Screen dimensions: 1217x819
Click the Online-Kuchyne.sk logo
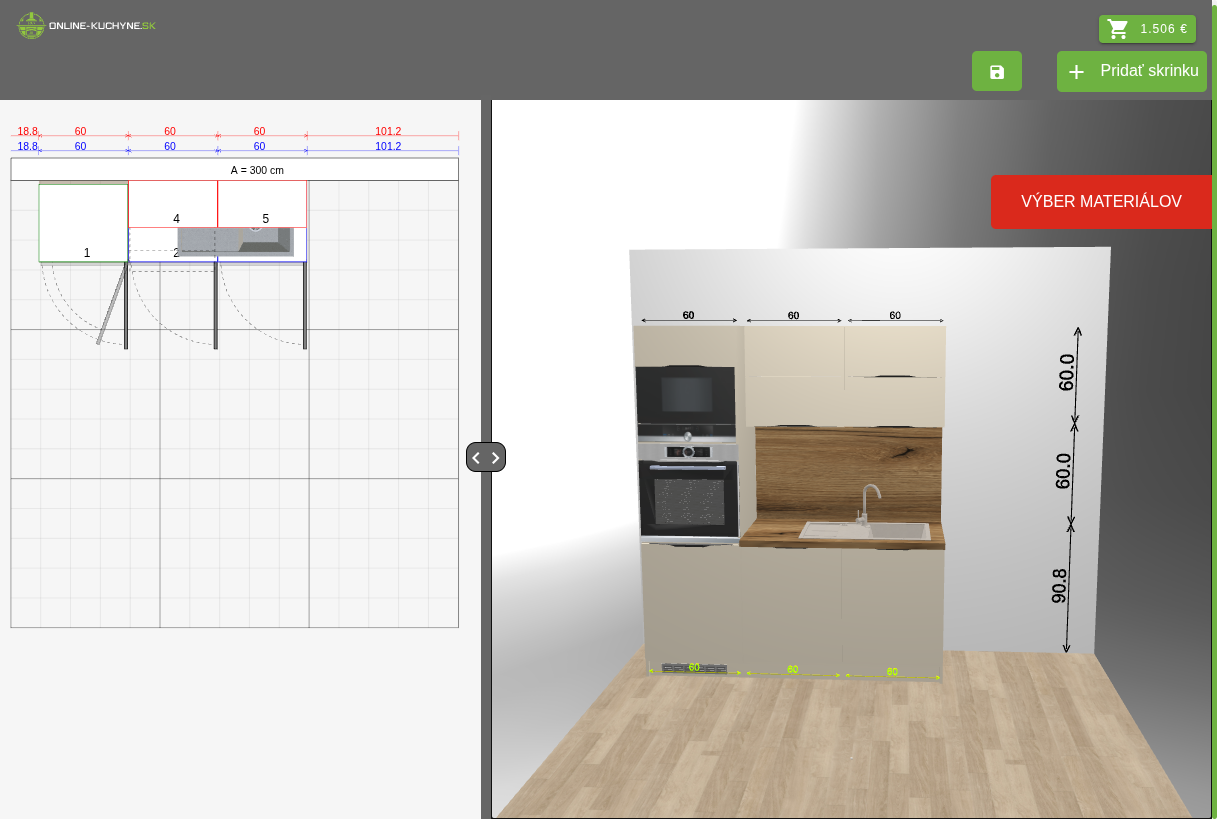[x=87, y=26]
